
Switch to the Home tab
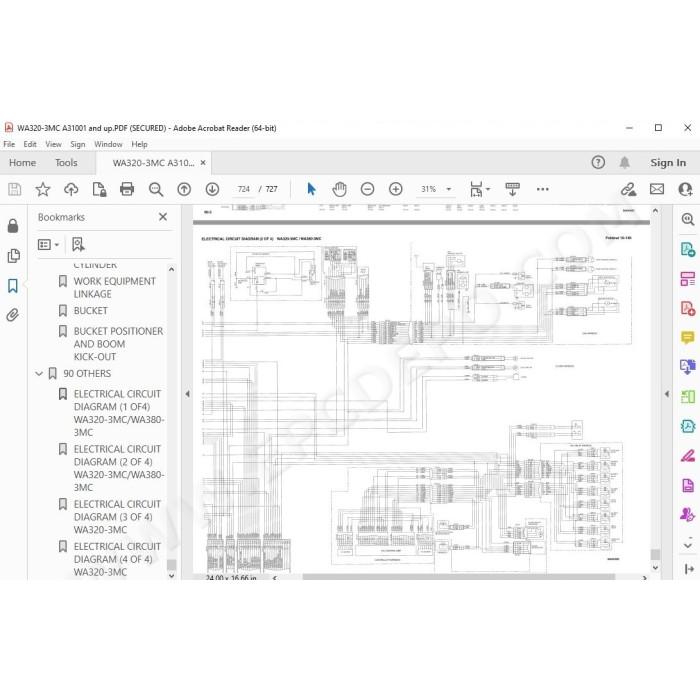[22, 162]
